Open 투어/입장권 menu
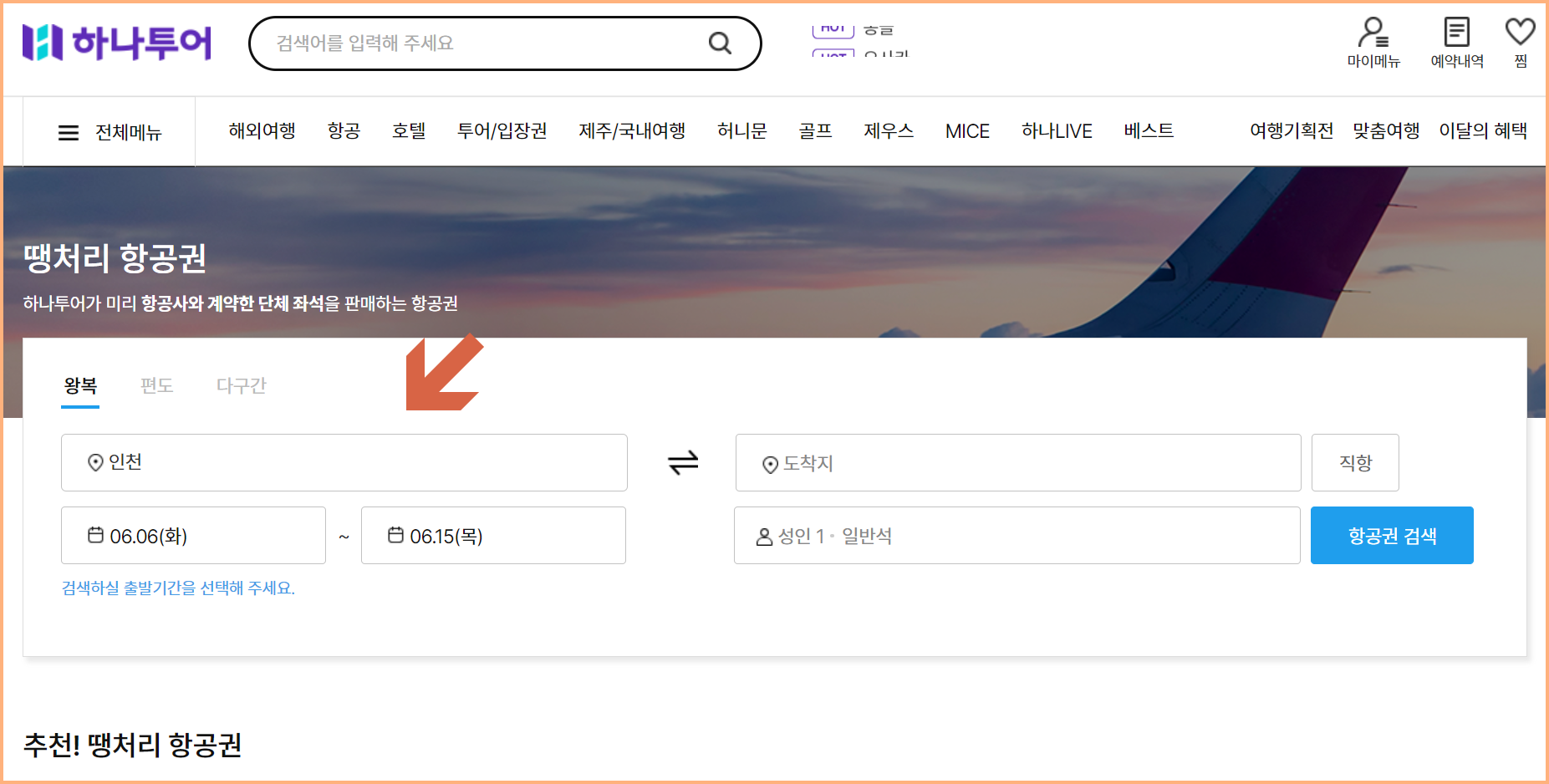 pos(502,131)
